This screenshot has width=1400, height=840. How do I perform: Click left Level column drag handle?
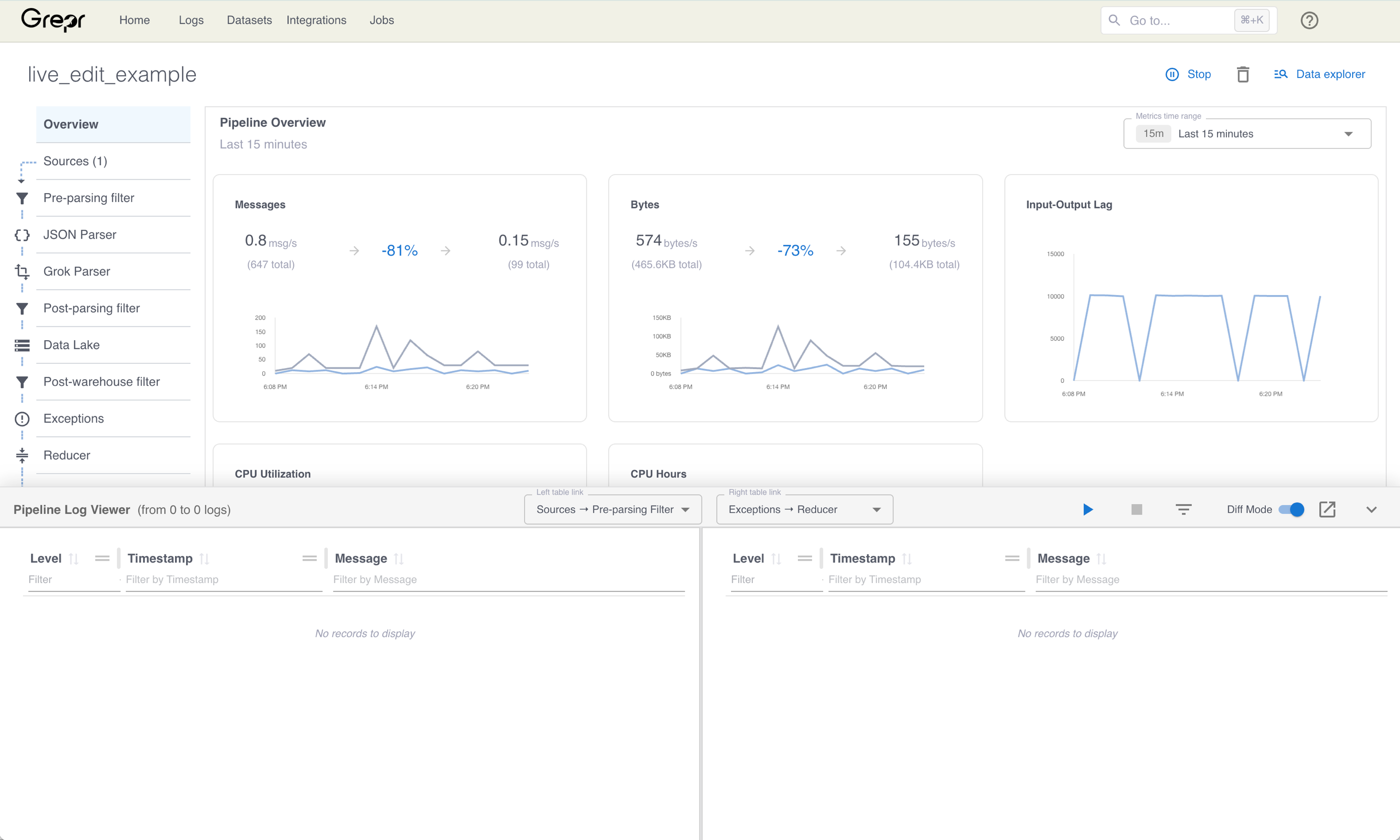click(x=102, y=559)
